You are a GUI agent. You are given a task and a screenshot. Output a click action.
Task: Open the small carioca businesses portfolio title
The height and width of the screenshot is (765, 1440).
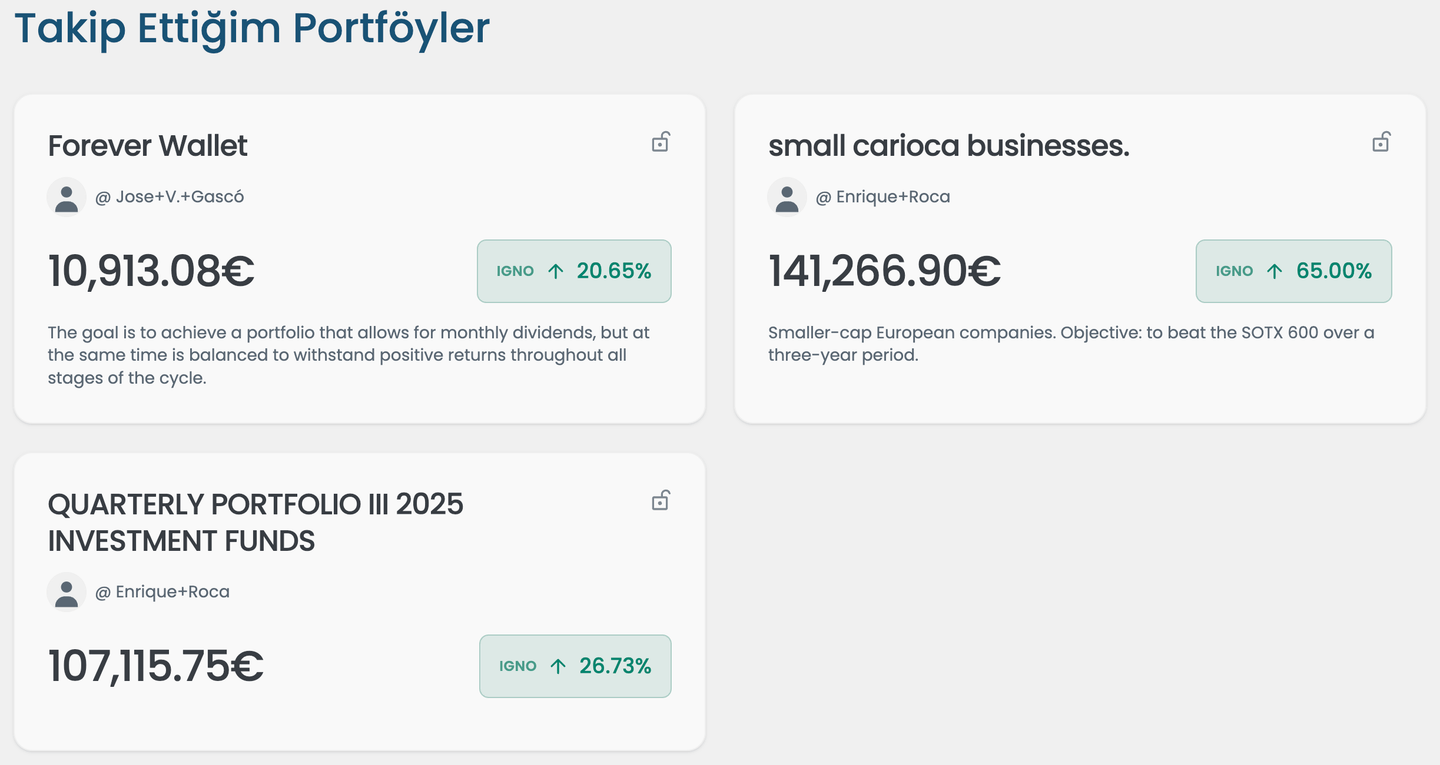[948, 146]
